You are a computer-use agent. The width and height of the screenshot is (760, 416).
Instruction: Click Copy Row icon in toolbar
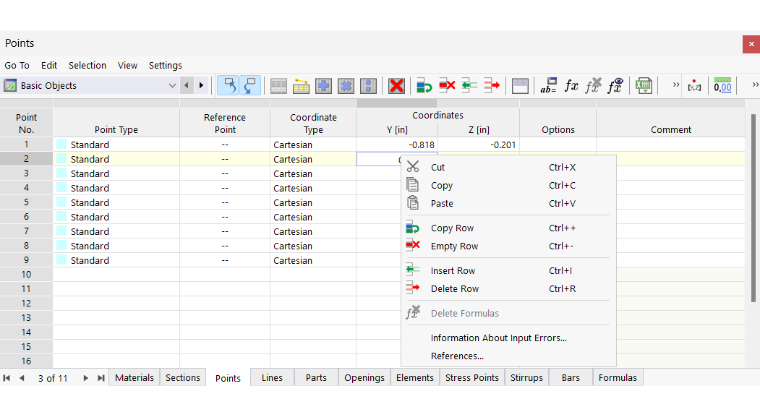[424, 86]
